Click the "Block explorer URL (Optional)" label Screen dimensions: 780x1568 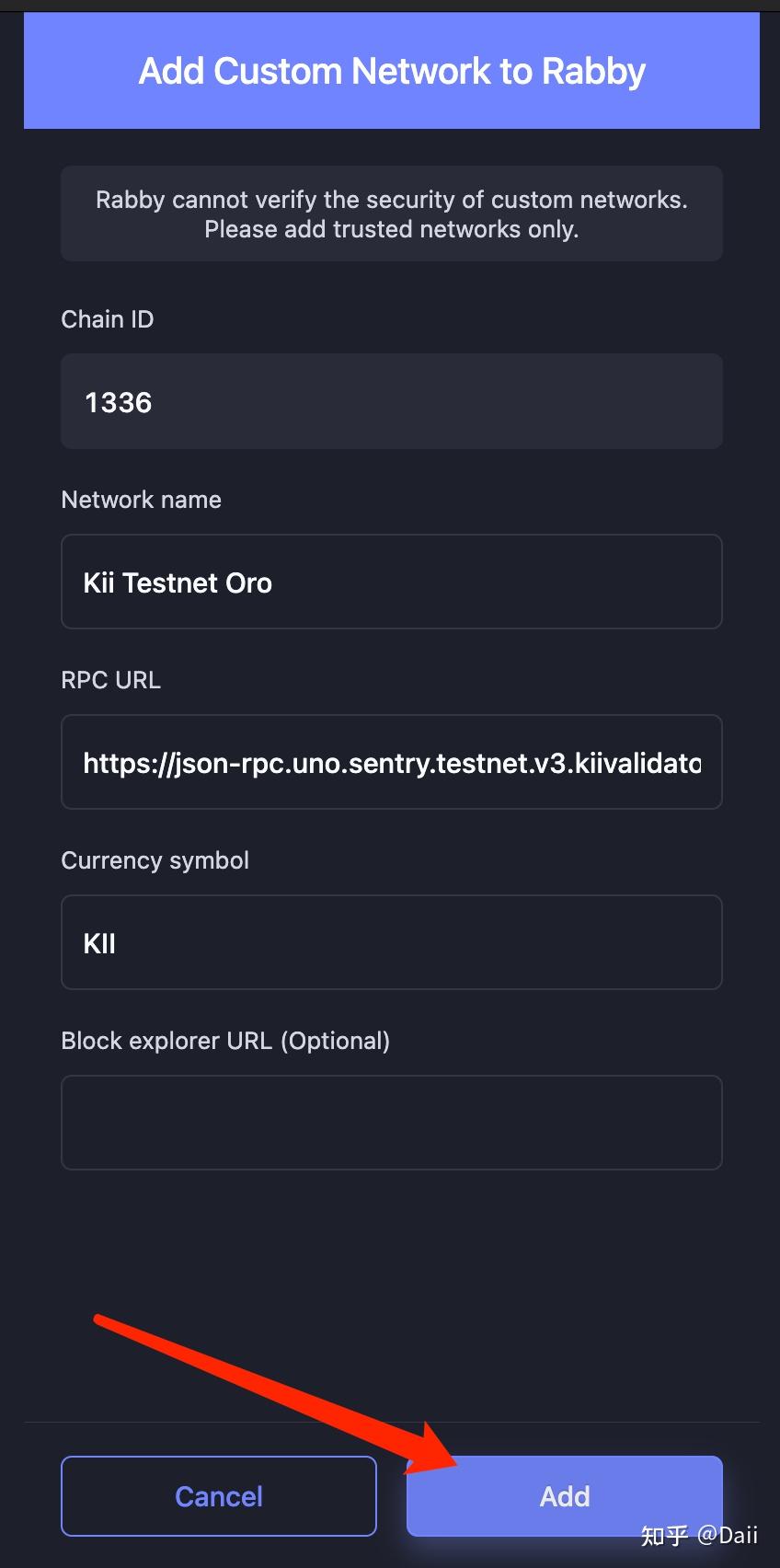[225, 1041]
